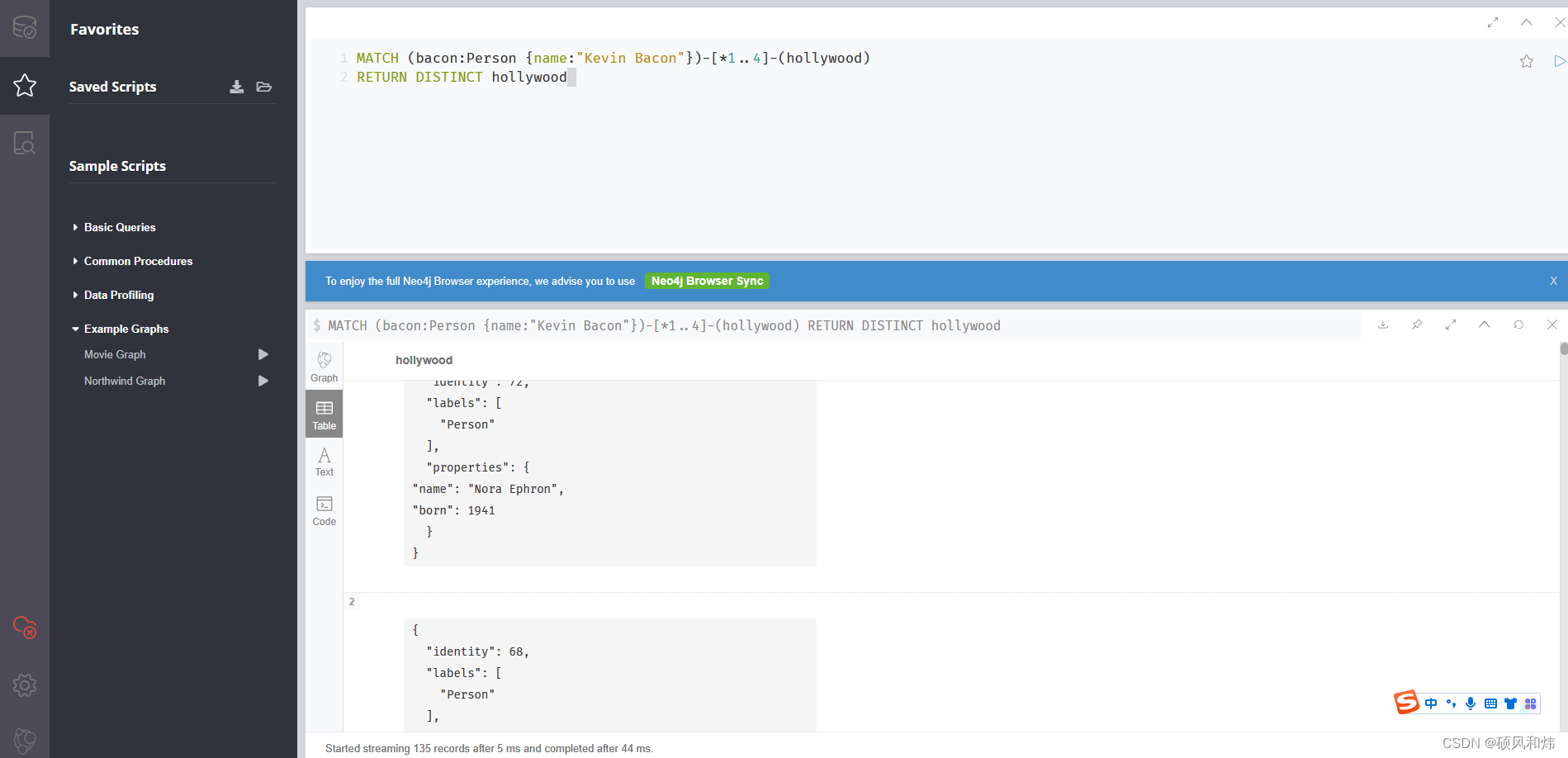The width and height of the screenshot is (1568, 758).
Task: Click the result pane vertical scrollbar
Action: 1563,537
